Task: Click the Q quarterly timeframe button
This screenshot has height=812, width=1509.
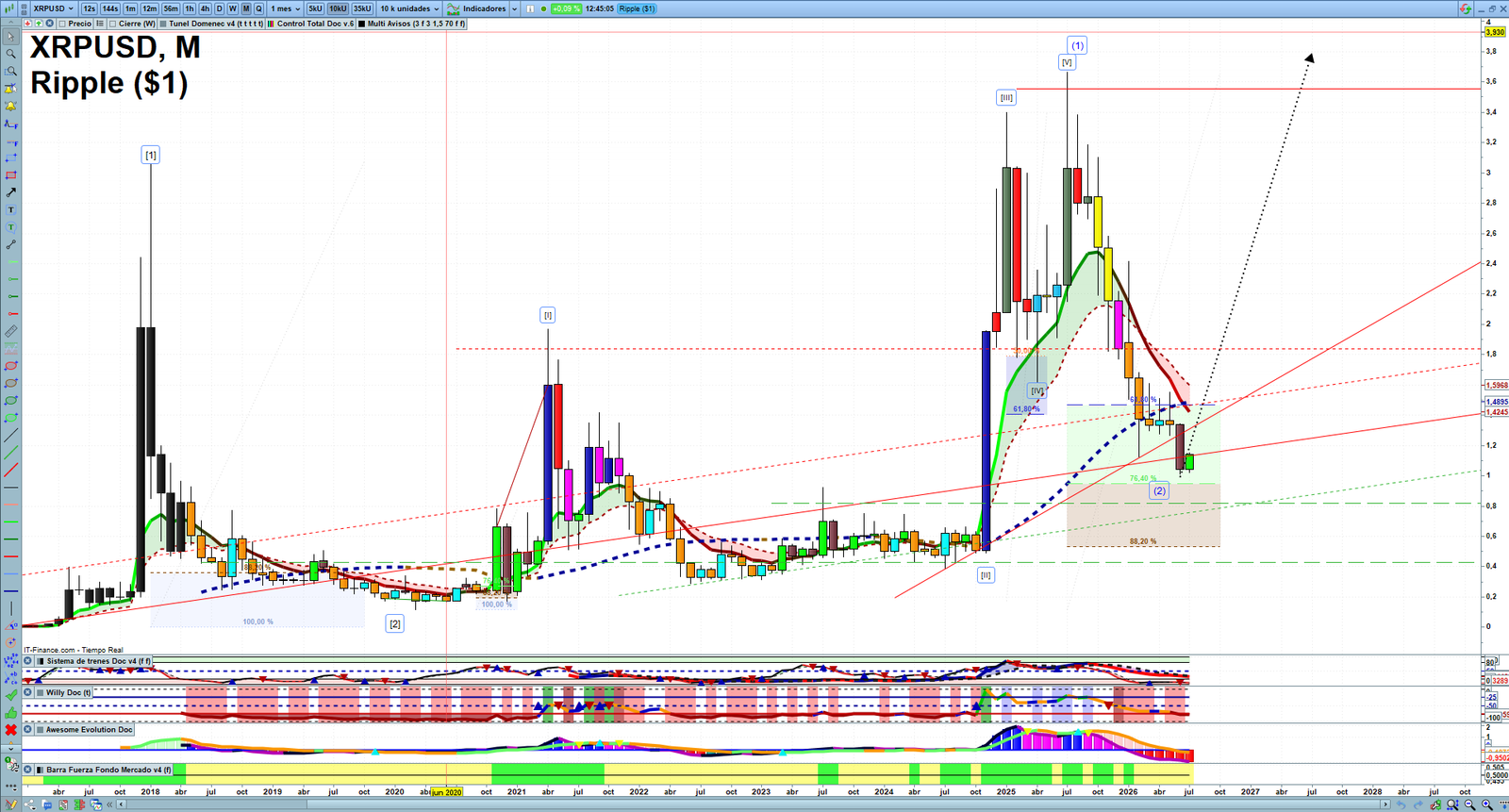Action: [x=258, y=8]
